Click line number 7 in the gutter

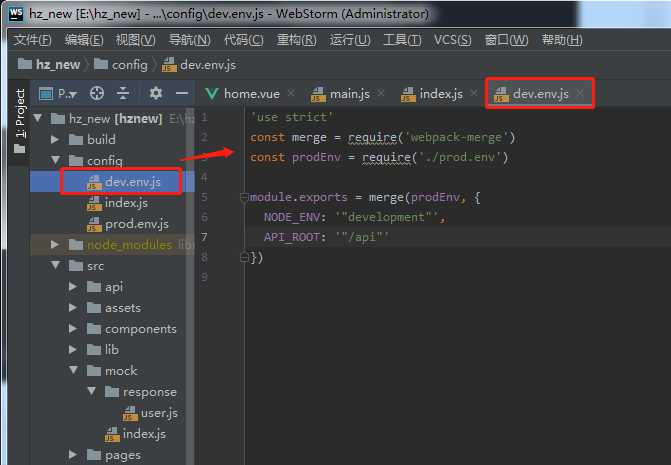[205, 237]
